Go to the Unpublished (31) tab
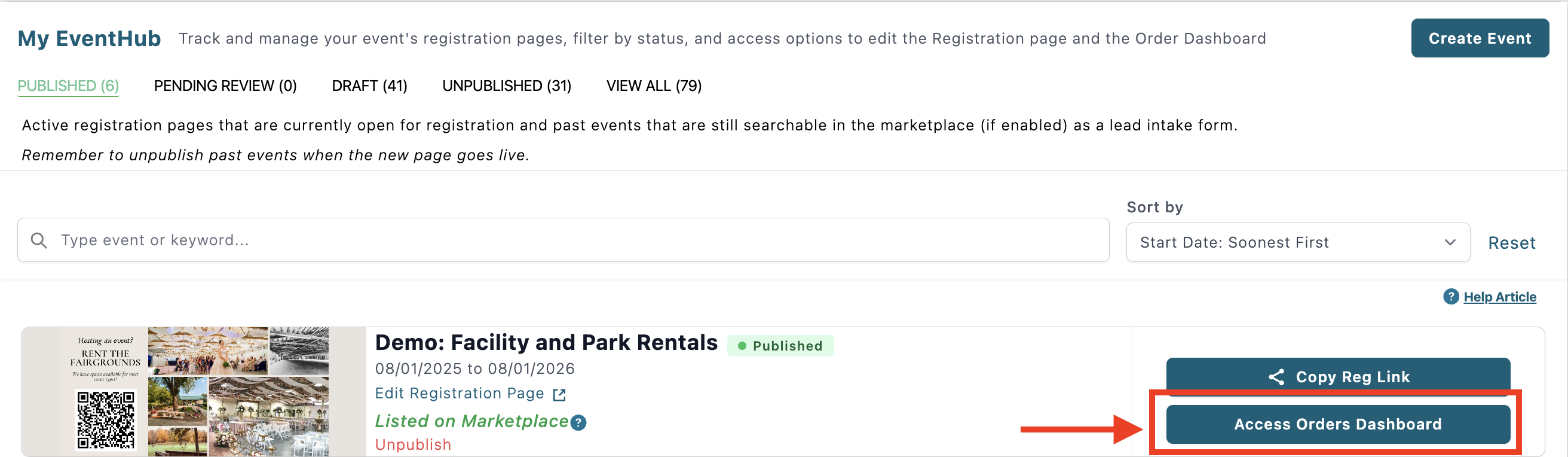The image size is (1568, 457). click(x=507, y=86)
